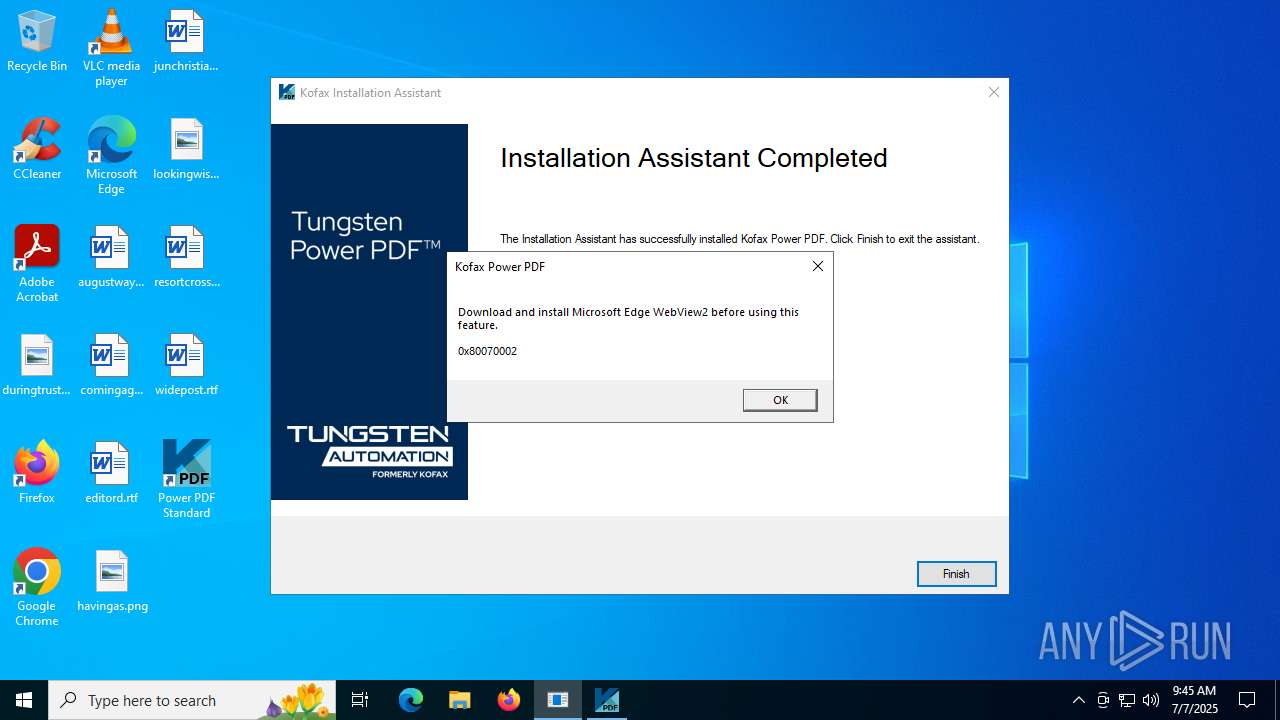The height and width of the screenshot is (720, 1280).
Task: Open the clock showing 9:45 AM
Action: pos(1194,700)
